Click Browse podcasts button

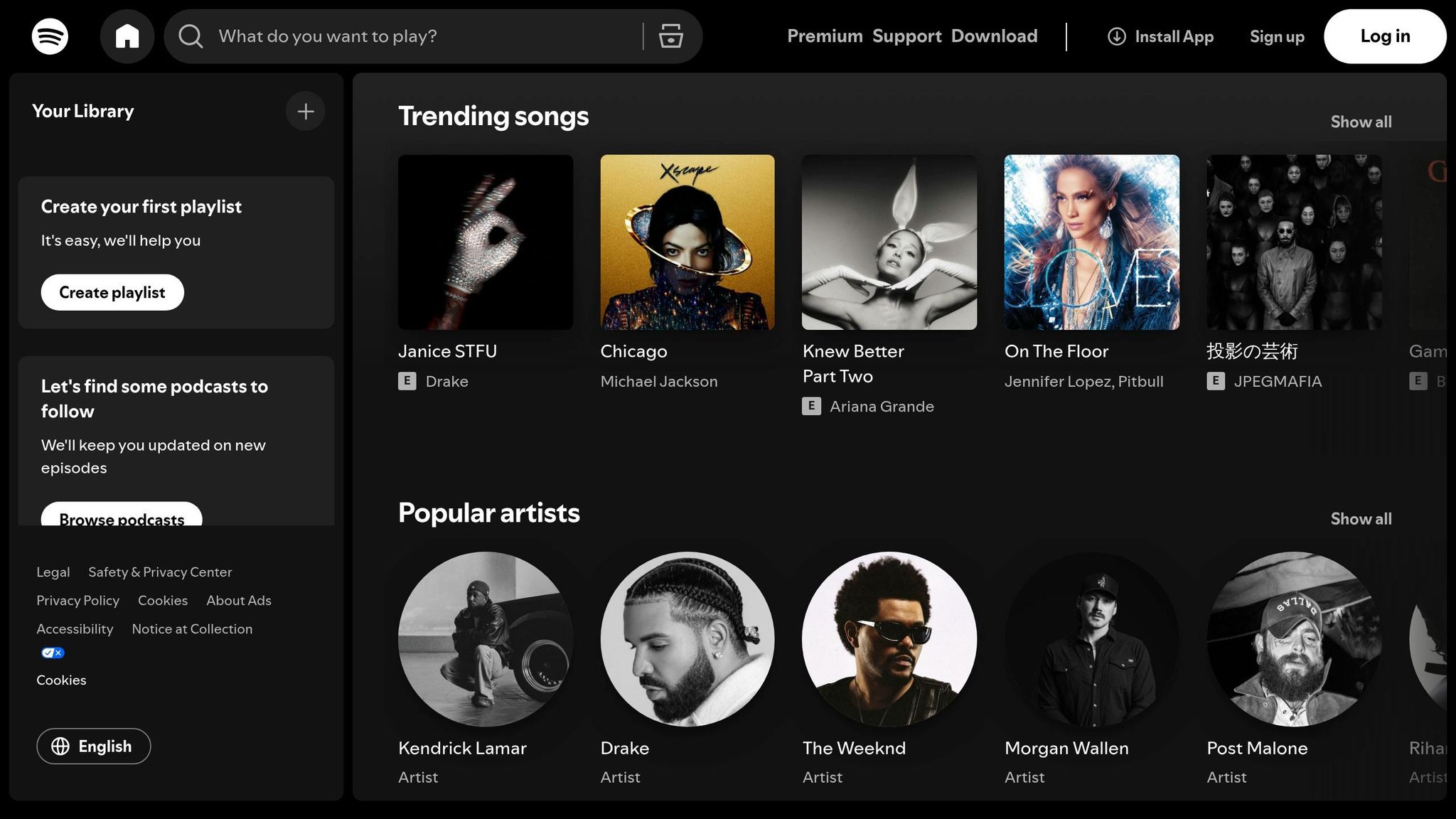pos(122,515)
